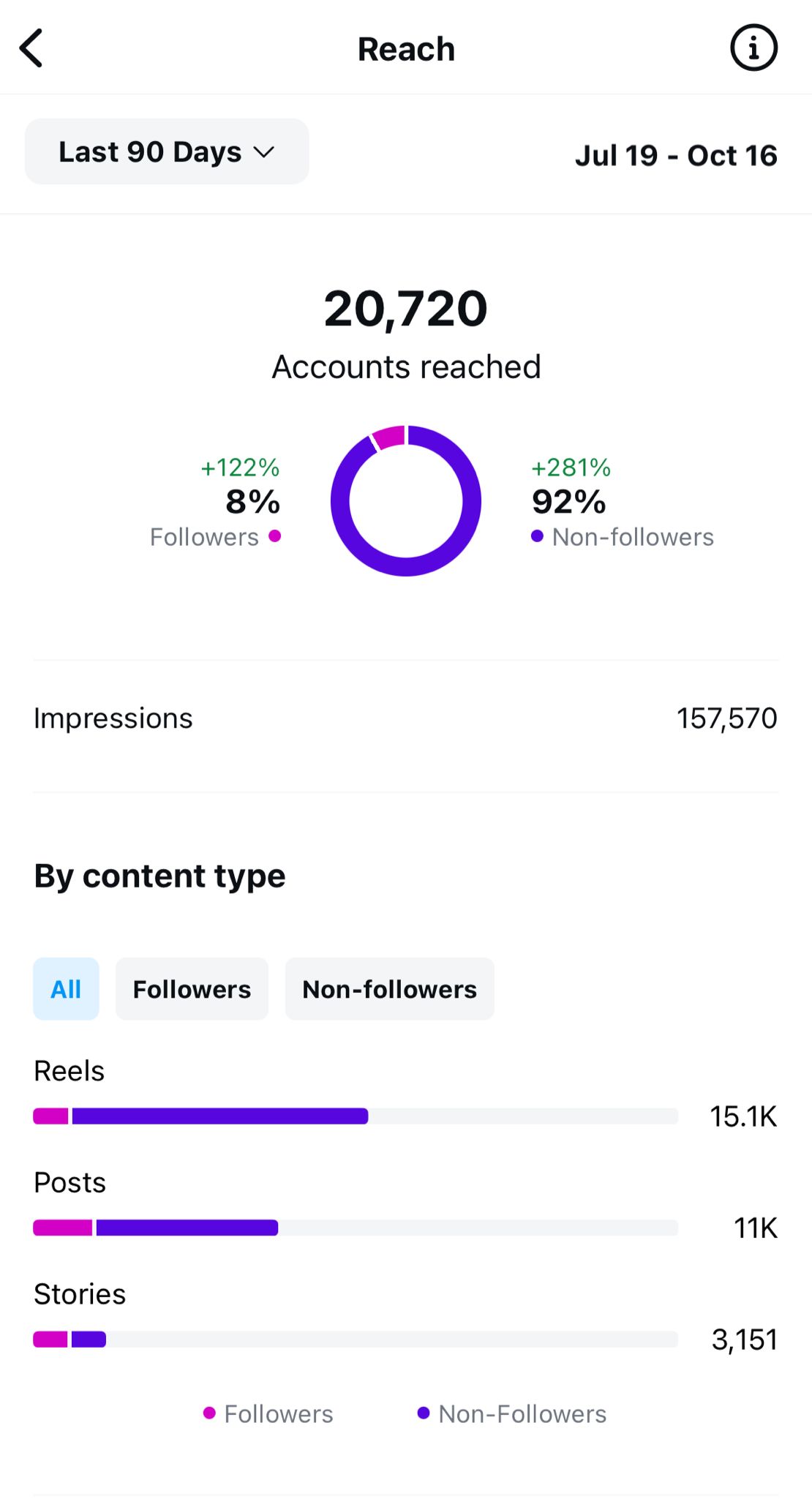The height and width of the screenshot is (1499, 812).
Task: Expand the Last 90 Days dropdown
Action: (167, 152)
